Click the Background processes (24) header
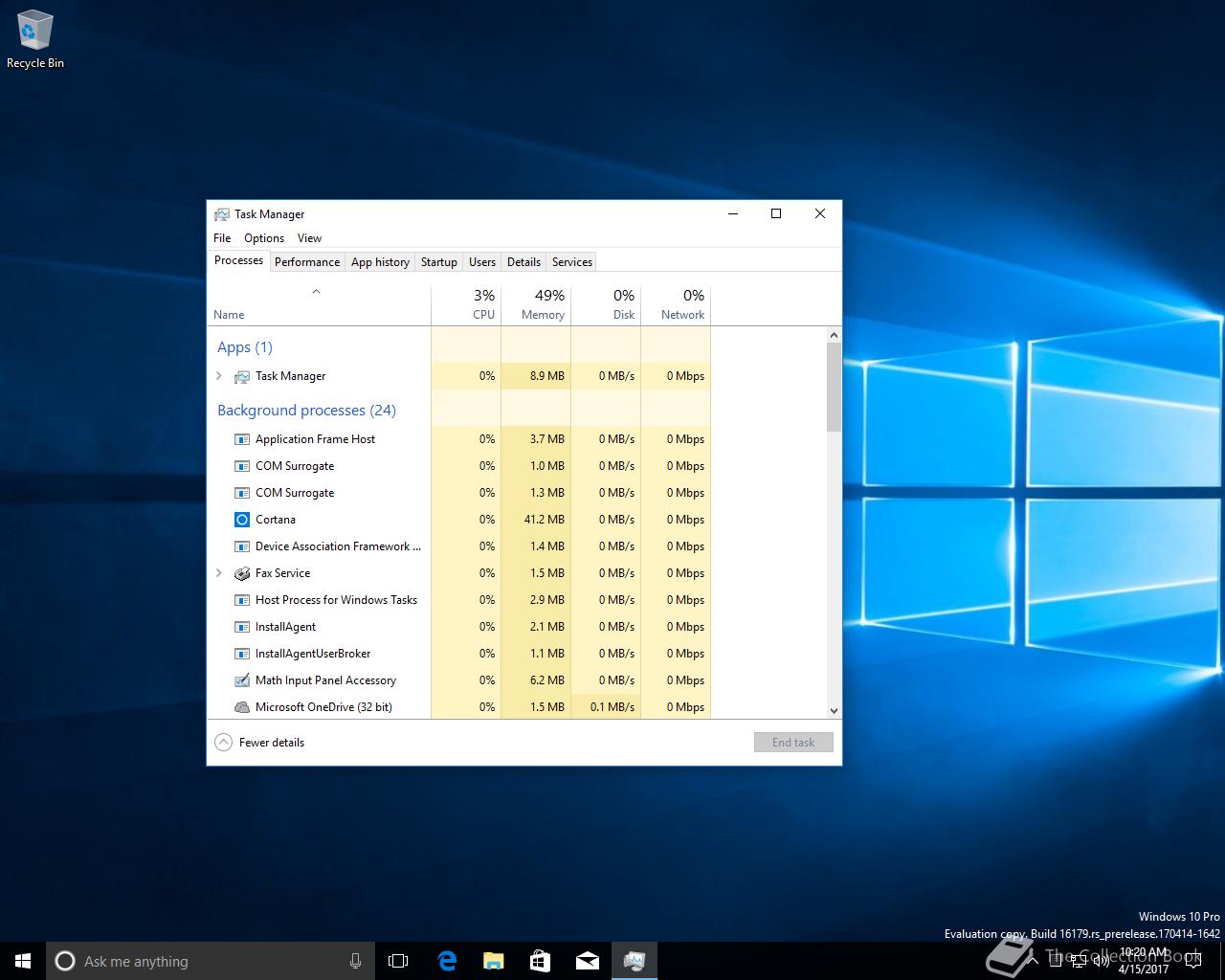The width and height of the screenshot is (1225, 980). (306, 411)
